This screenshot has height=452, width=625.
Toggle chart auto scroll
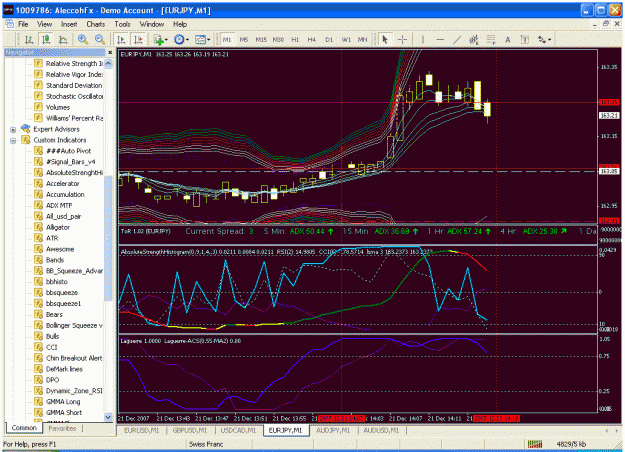tap(121, 39)
